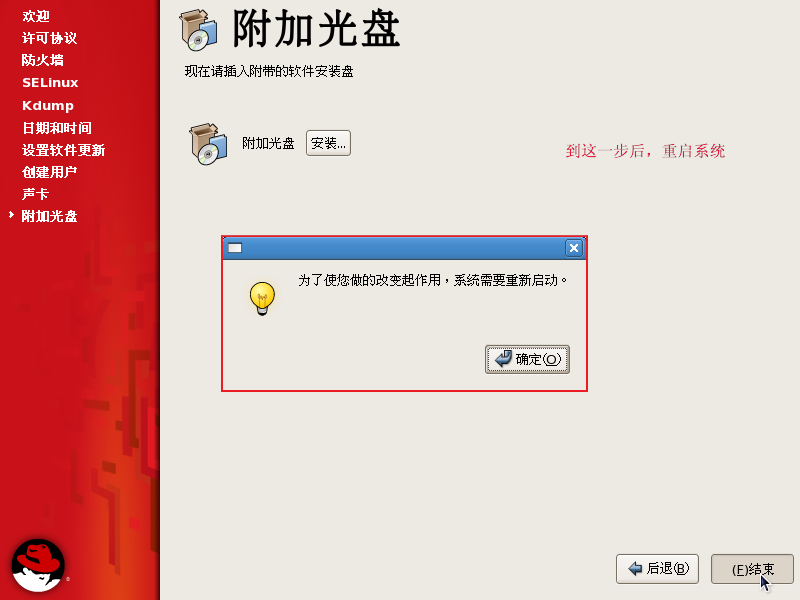Confirm the restart dialog with 确定(O)

[x=527, y=359]
